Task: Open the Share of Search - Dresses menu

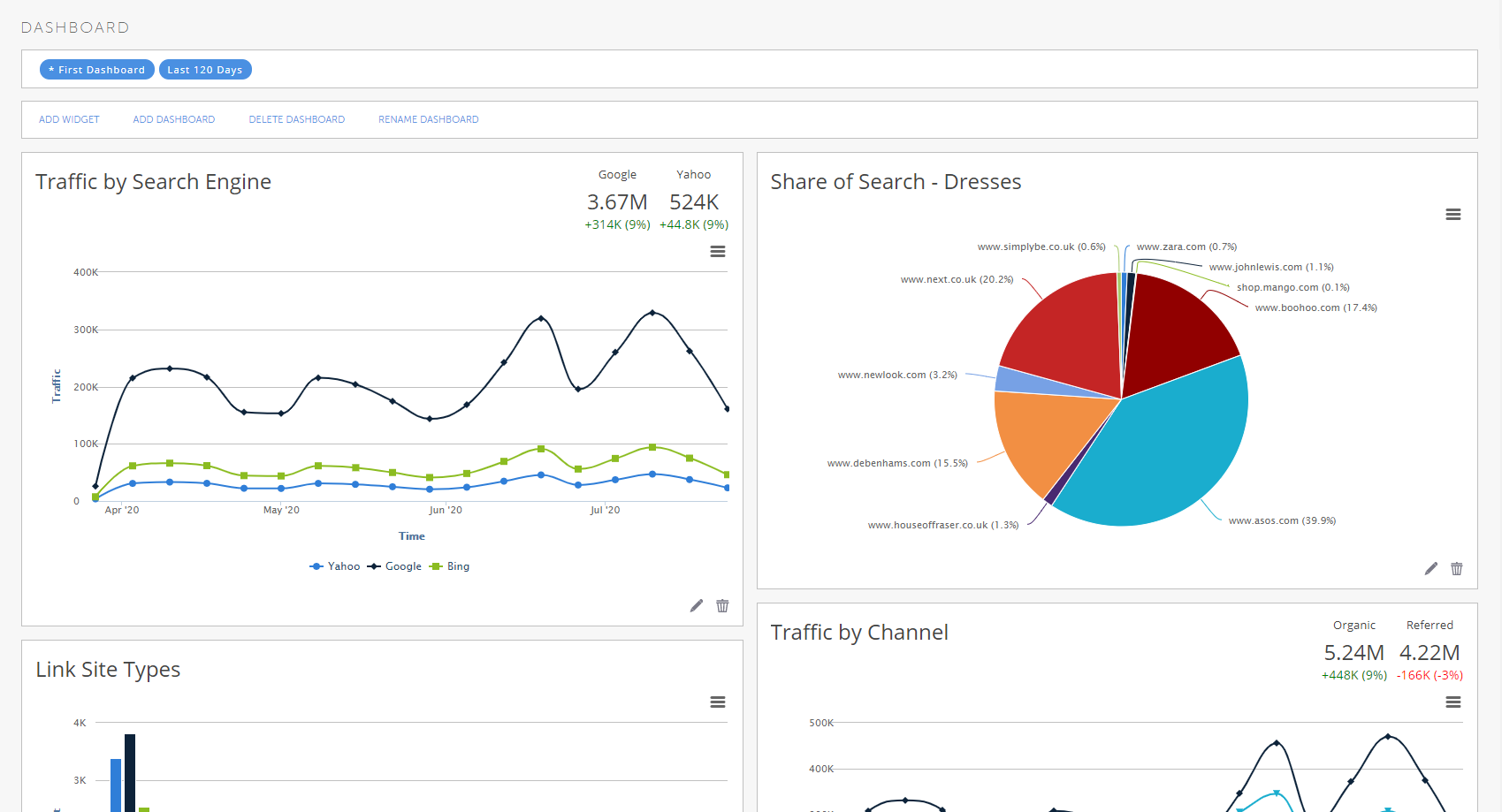Action: click(x=1453, y=214)
